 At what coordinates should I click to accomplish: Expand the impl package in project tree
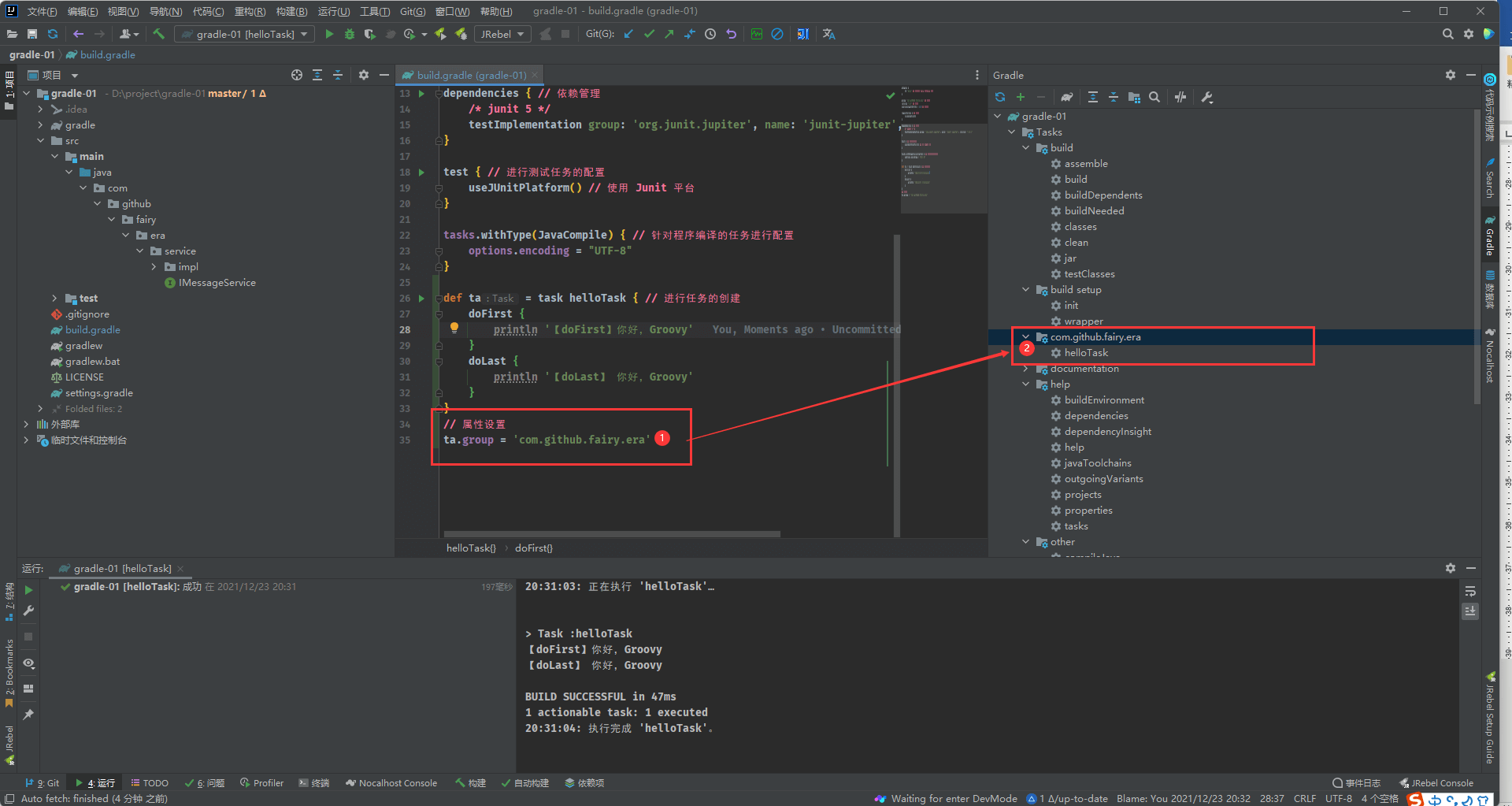154,267
